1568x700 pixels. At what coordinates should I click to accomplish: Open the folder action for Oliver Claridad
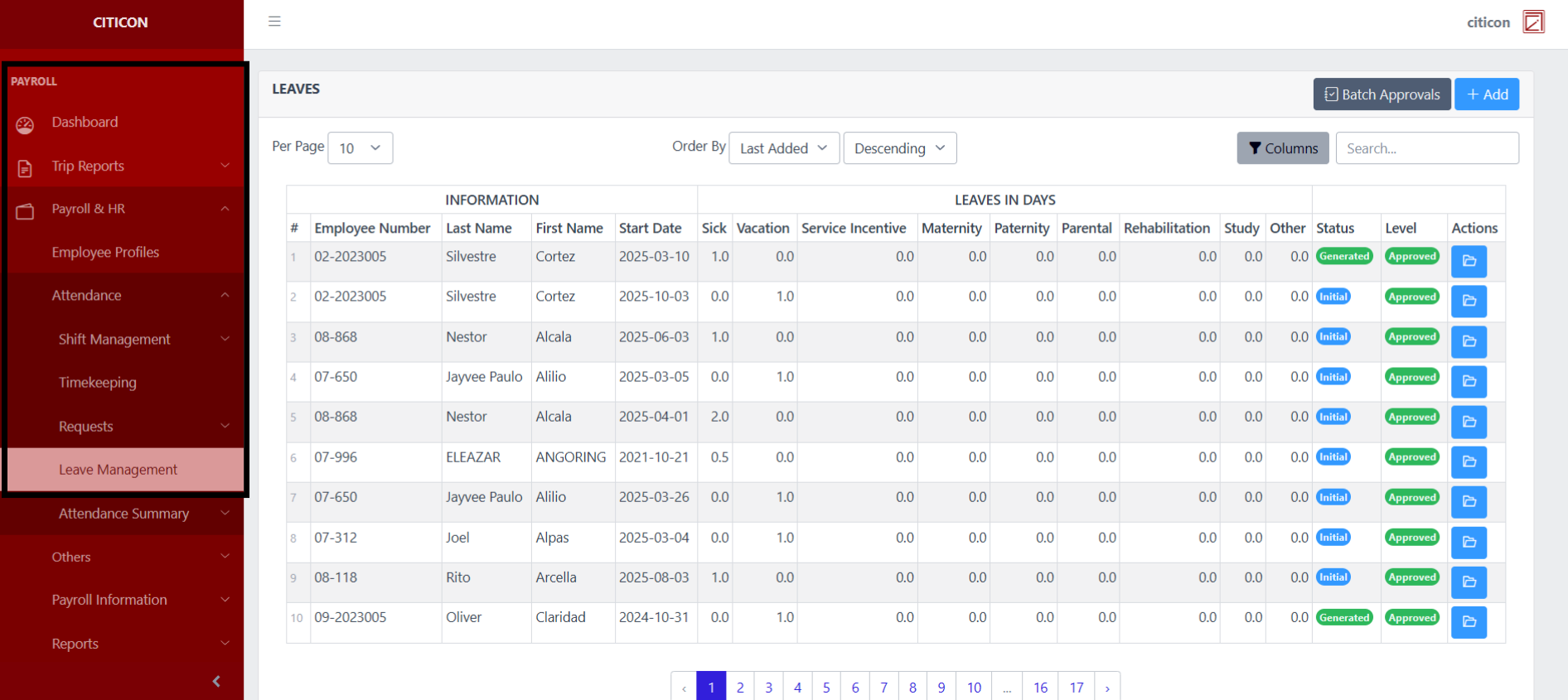tap(1469, 622)
